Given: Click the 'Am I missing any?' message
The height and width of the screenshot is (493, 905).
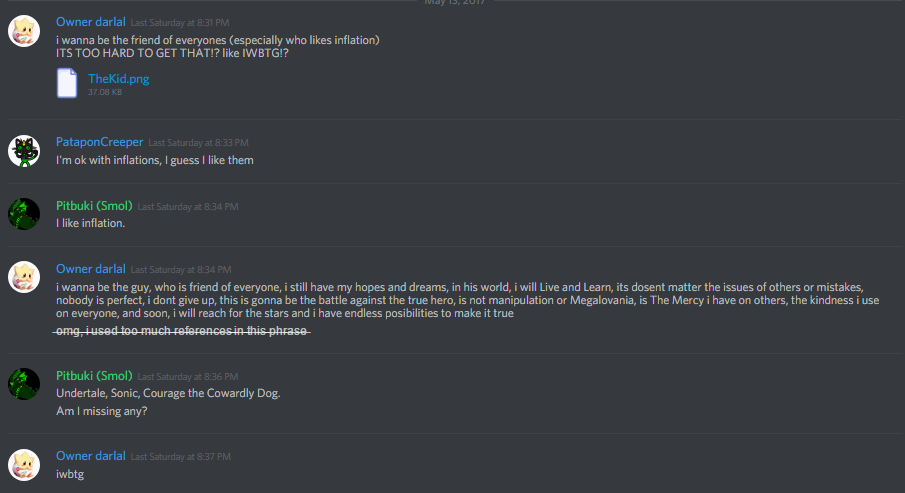Looking at the screenshot, I should 102,411.
